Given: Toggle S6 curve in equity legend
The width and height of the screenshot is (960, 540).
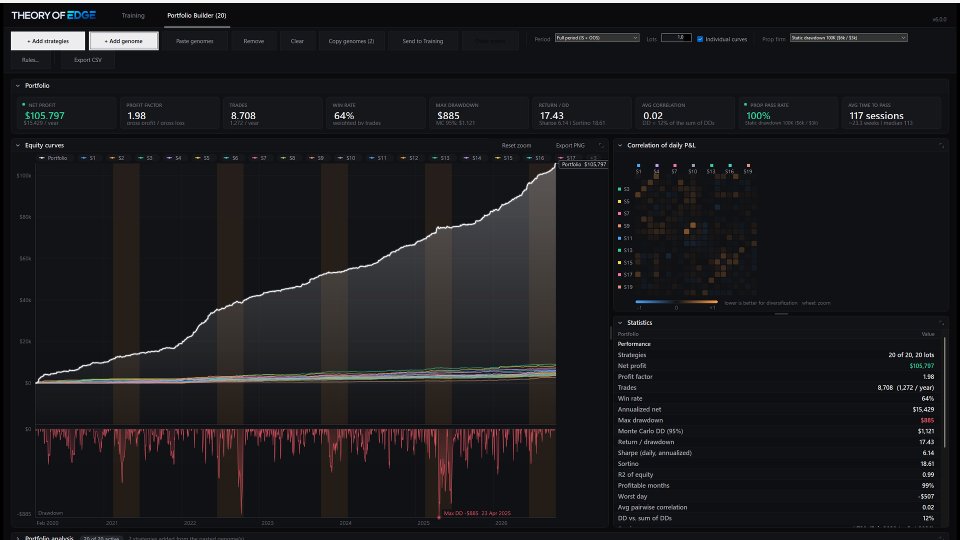Looking at the screenshot, I should (x=231, y=158).
